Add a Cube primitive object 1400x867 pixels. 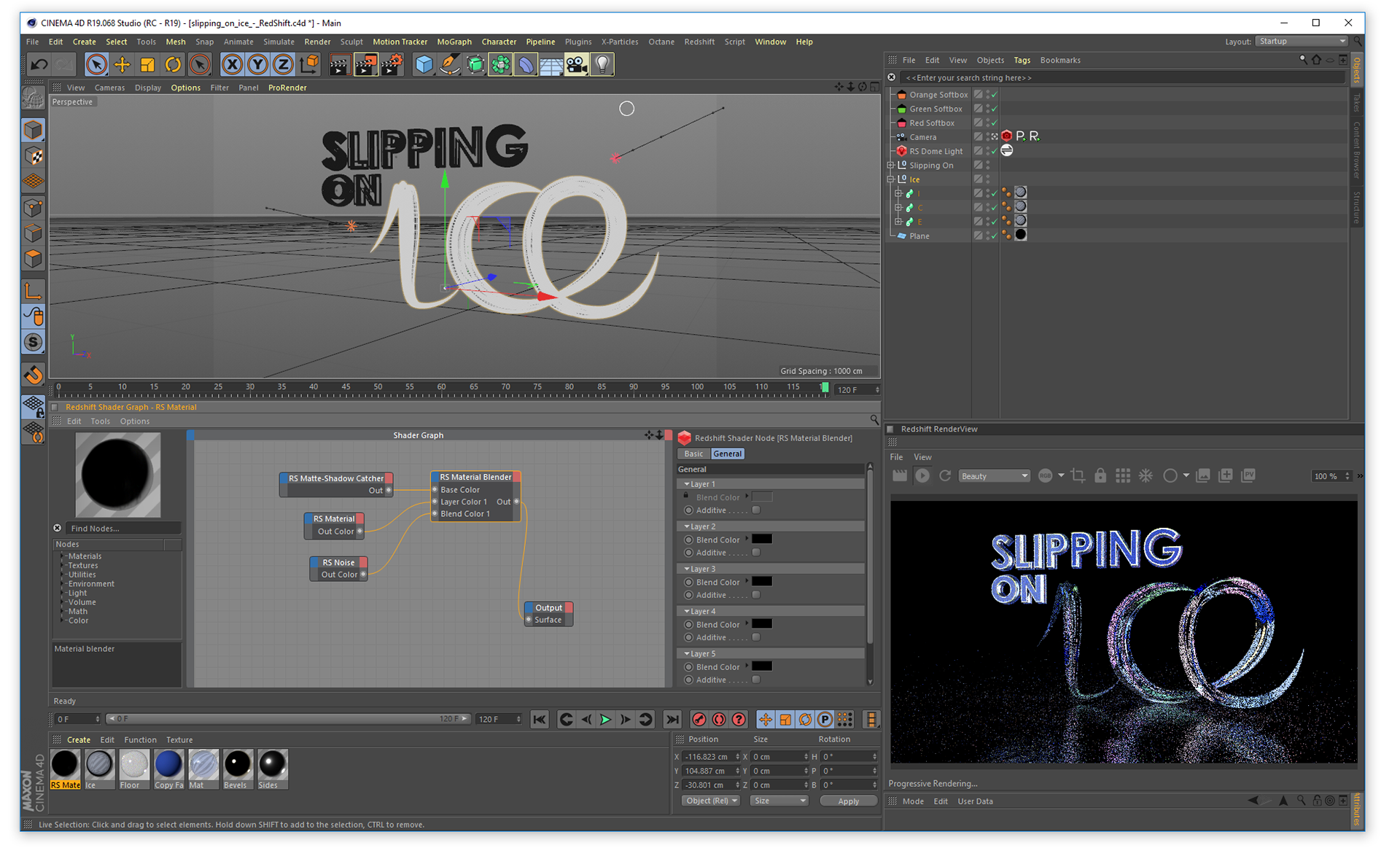pos(424,64)
